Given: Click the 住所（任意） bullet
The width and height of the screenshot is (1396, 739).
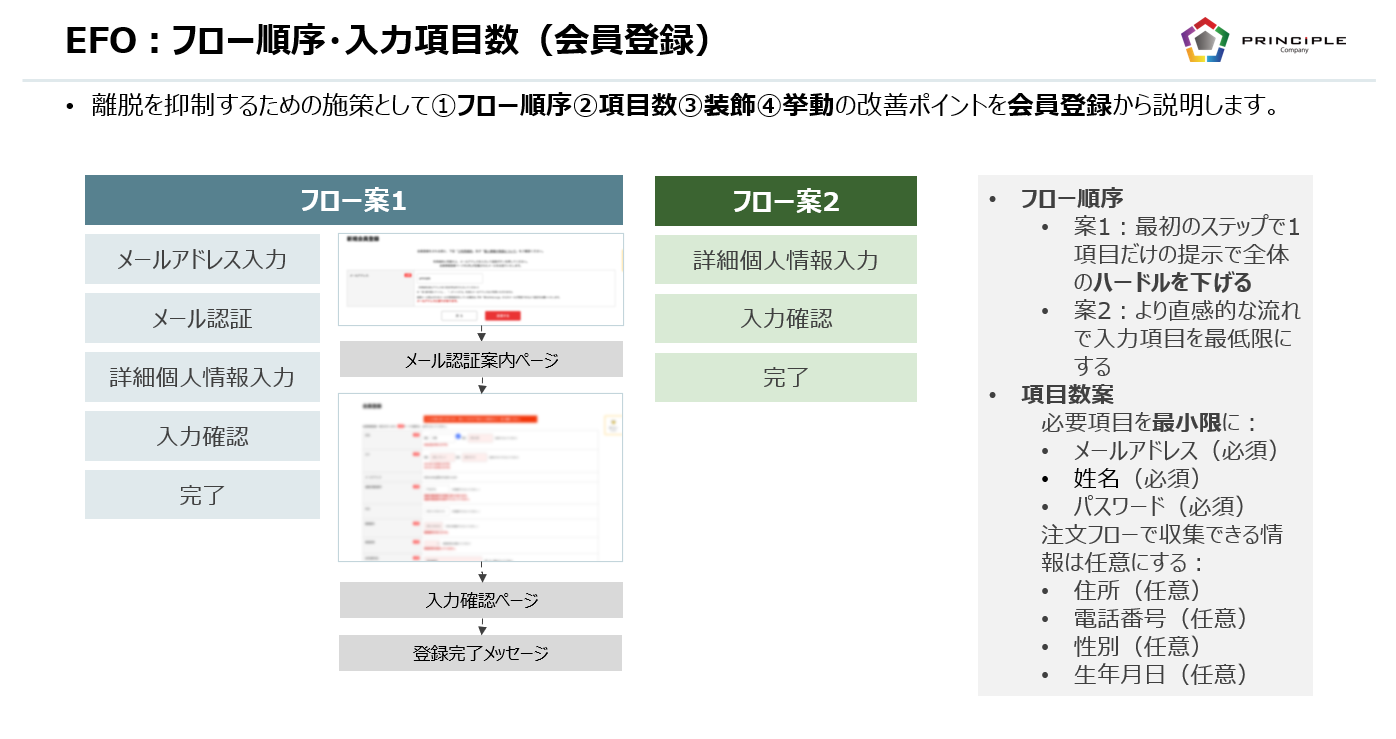Looking at the screenshot, I should click(x=1138, y=590).
